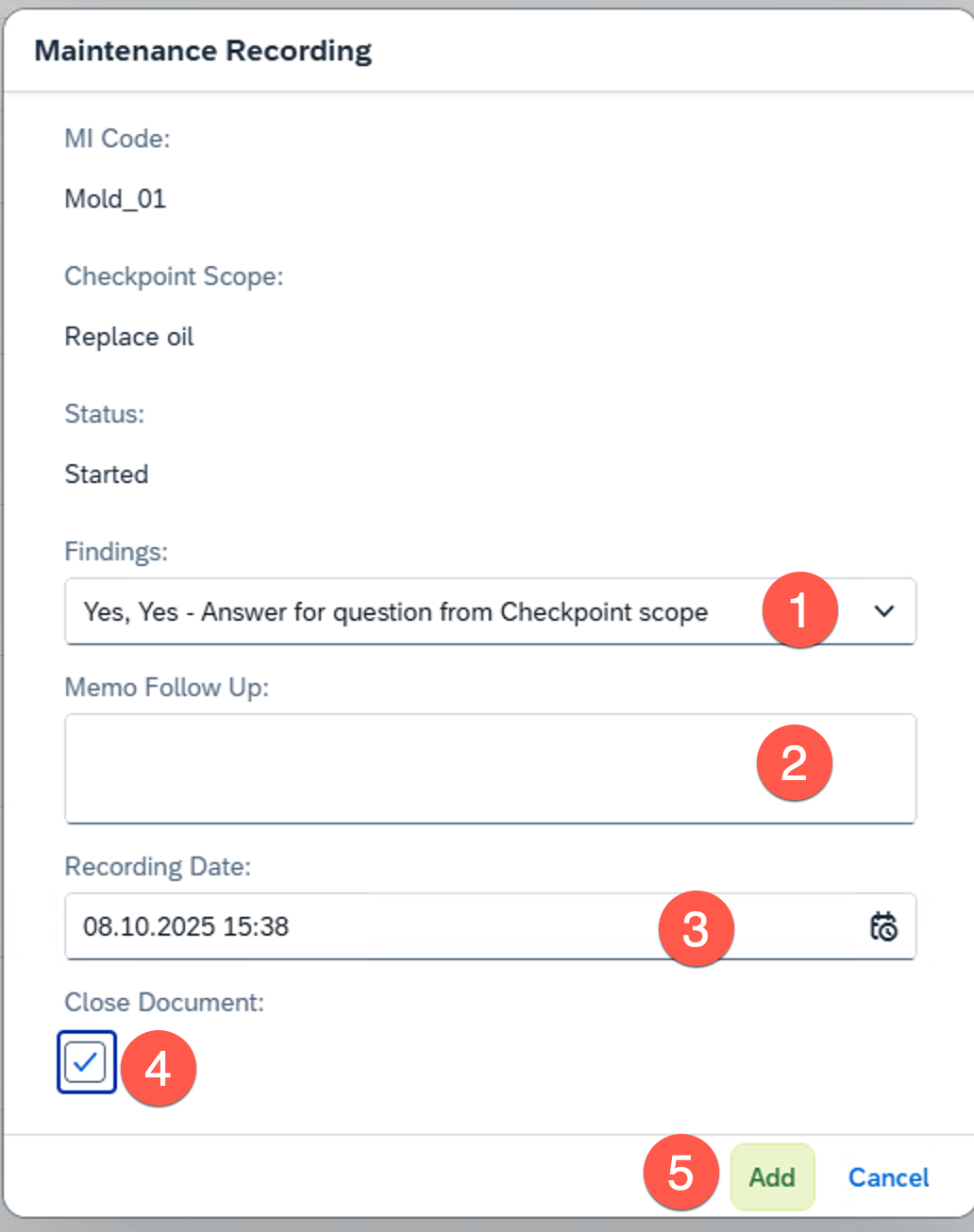The height and width of the screenshot is (1232, 974).
Task: Click the red badge numbered 5
Action: (x=680, y=1174)
